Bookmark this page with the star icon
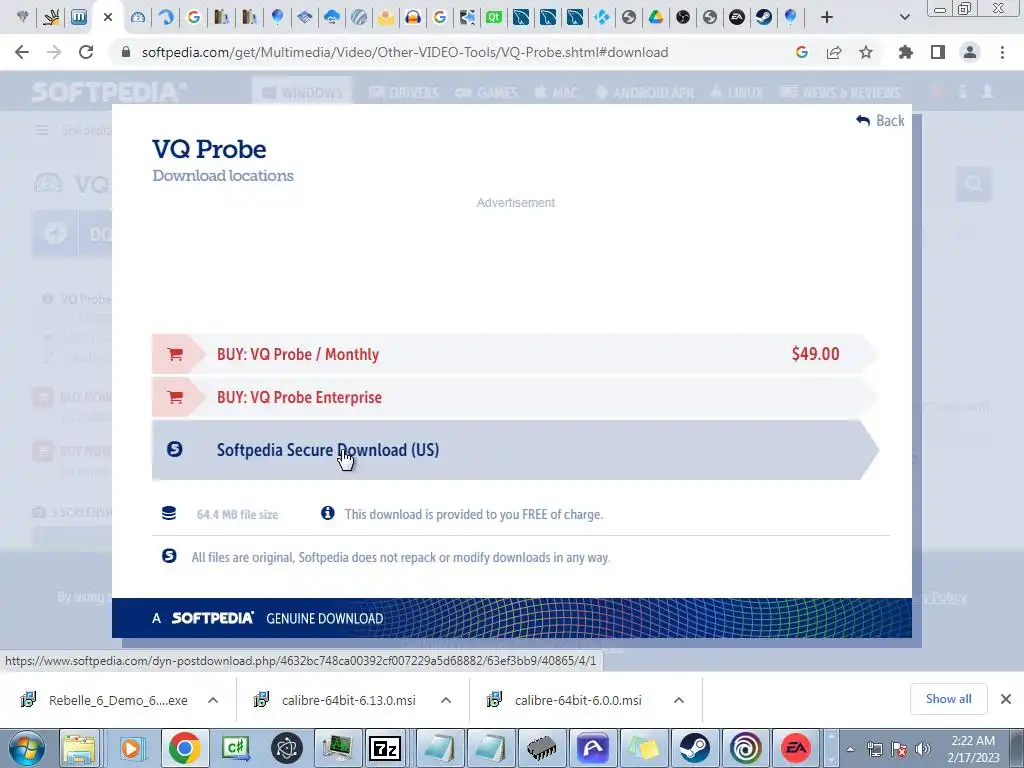 point(866,52)
